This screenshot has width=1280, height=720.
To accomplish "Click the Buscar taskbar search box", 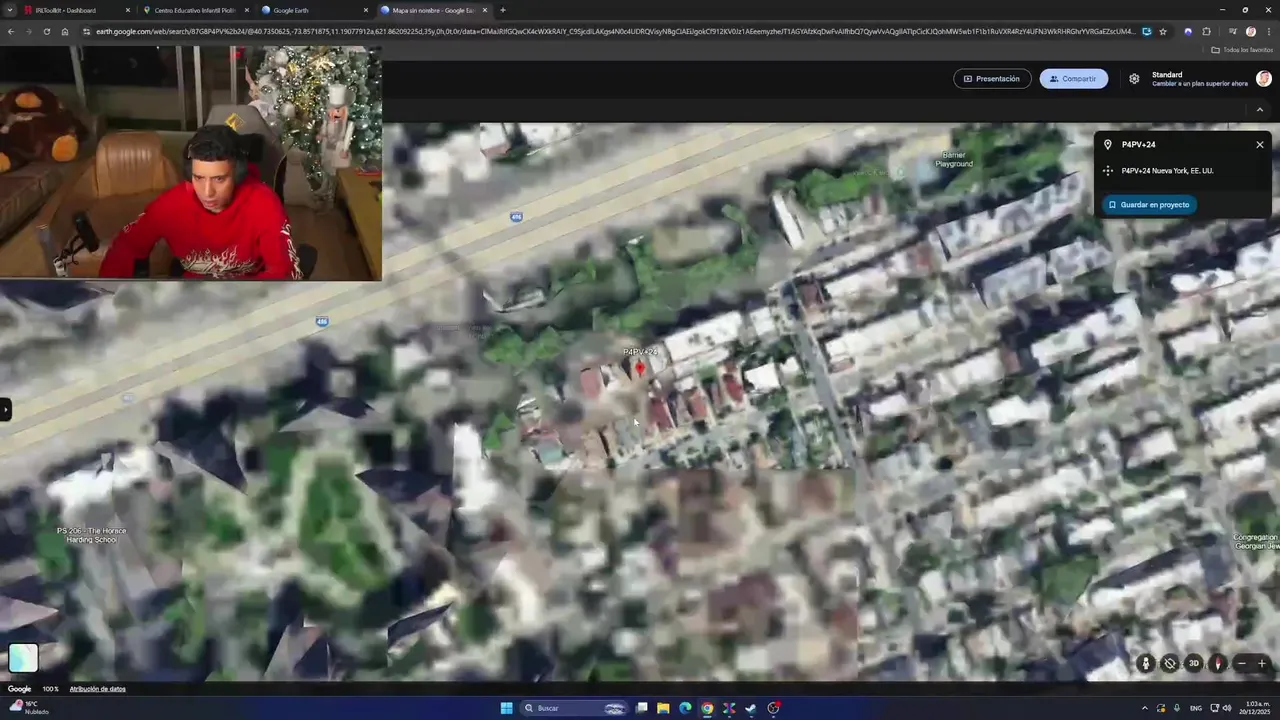I will pyautogui.click(x=576, y=708).
